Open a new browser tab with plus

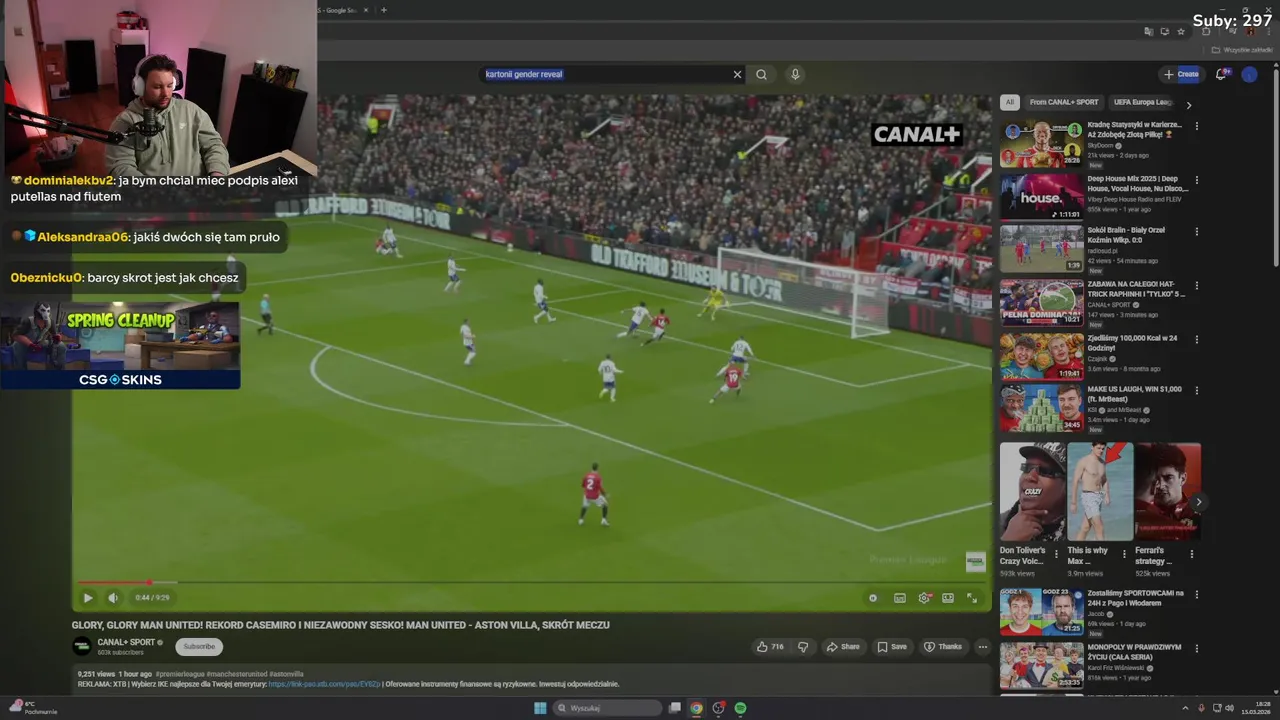click(384, 10)
